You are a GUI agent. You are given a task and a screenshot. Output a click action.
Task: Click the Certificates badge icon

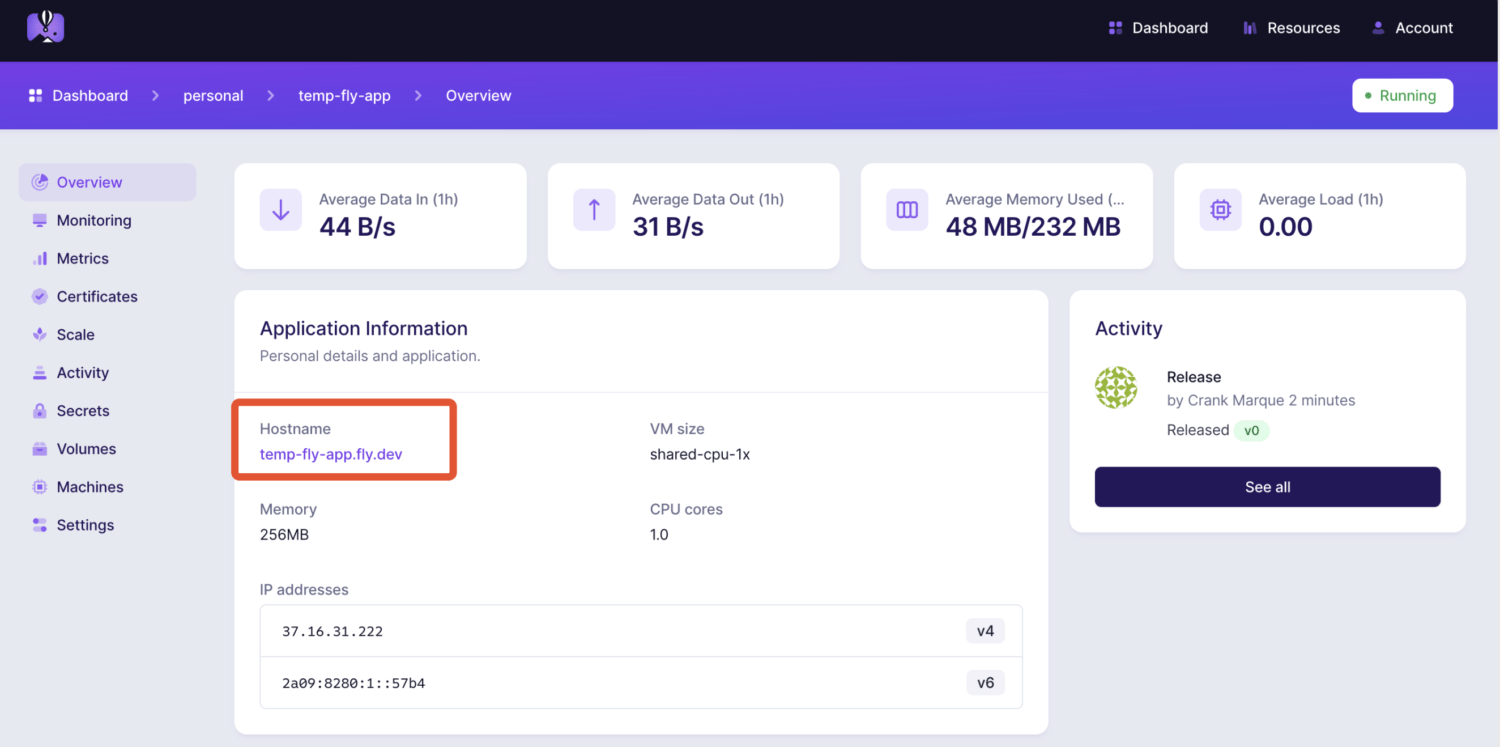(40, 297)
